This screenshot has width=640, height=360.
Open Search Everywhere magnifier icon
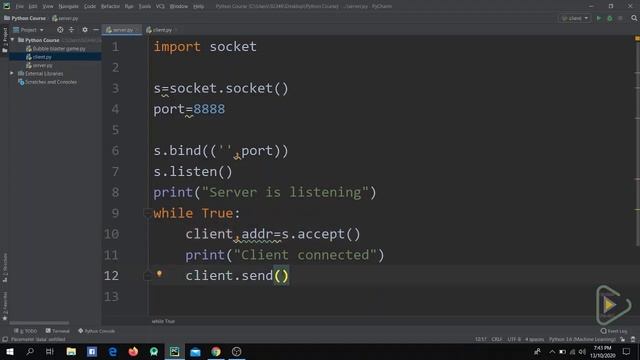pos(634,18)
